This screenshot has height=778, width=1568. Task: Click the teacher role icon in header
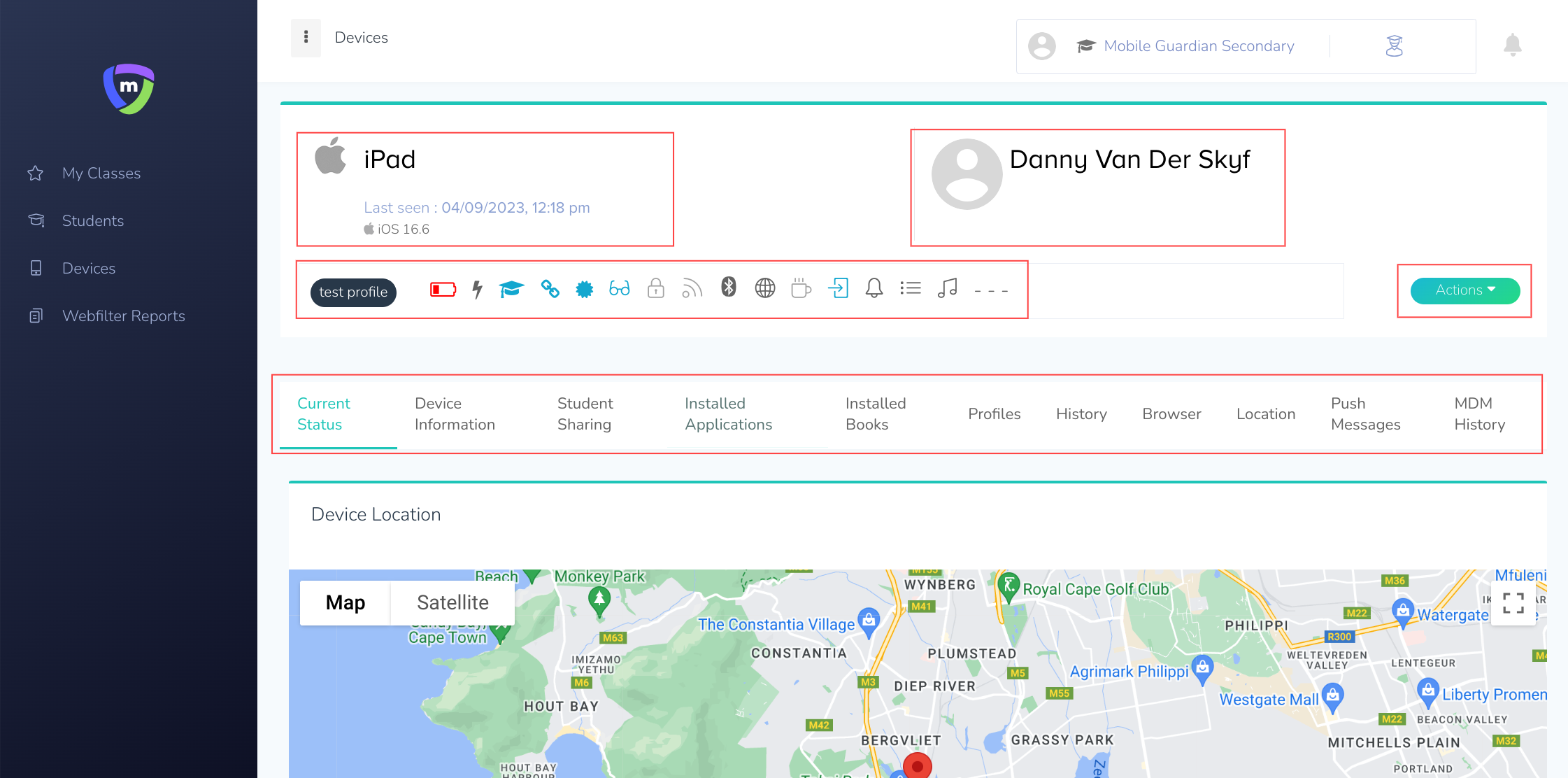[x=1394, y=46]
